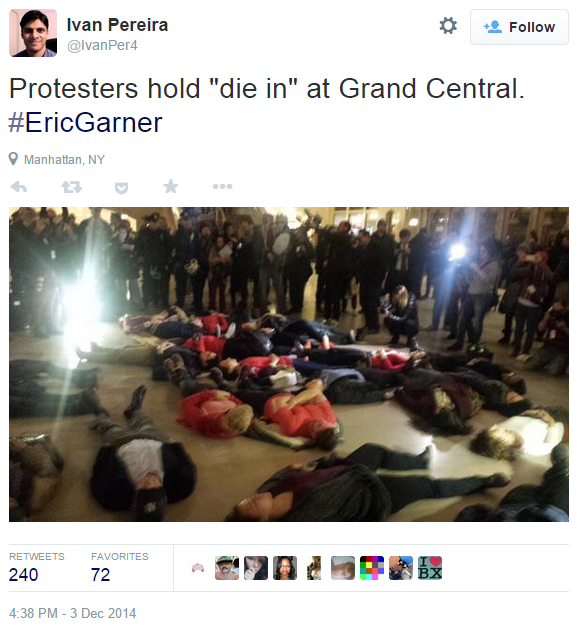The image size is (581, 627).
Task: Click the reply arrow icon
Action: click(19, 187)
